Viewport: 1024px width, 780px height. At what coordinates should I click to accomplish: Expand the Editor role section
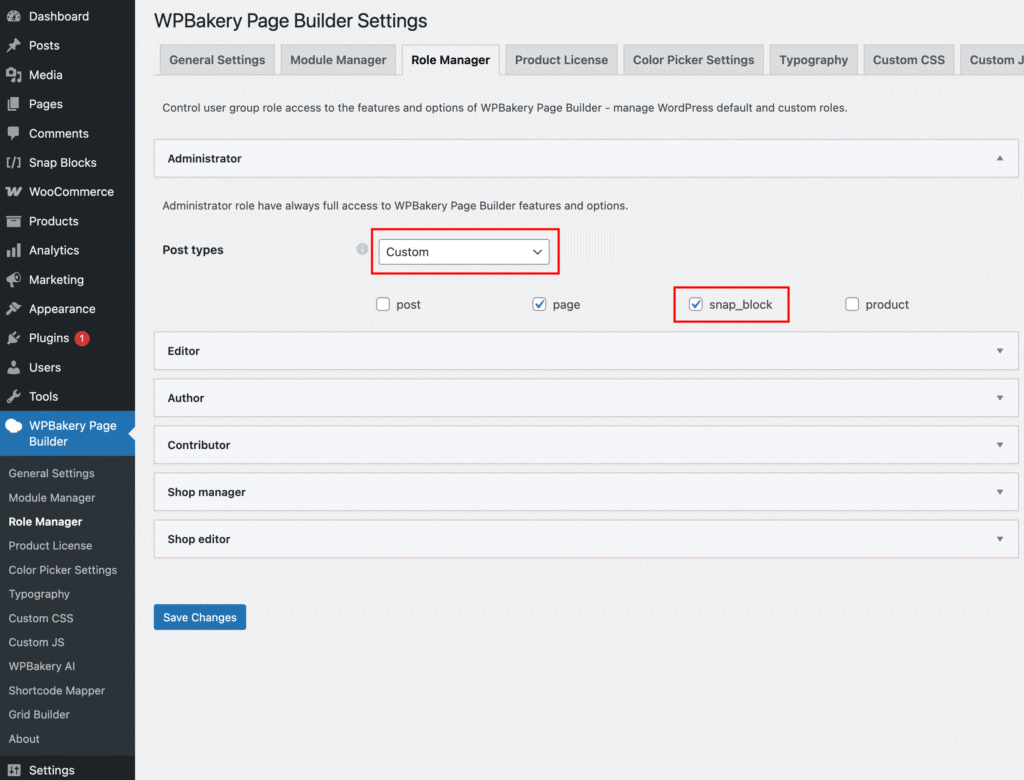click(x=586, y=351)
